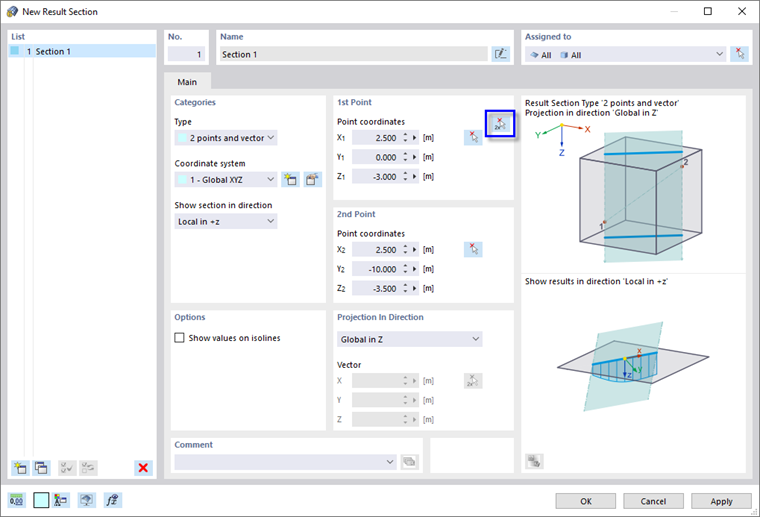Click the light blue color box in bottom toolbar
760x517 pixels.
click(x=41, y=500)
